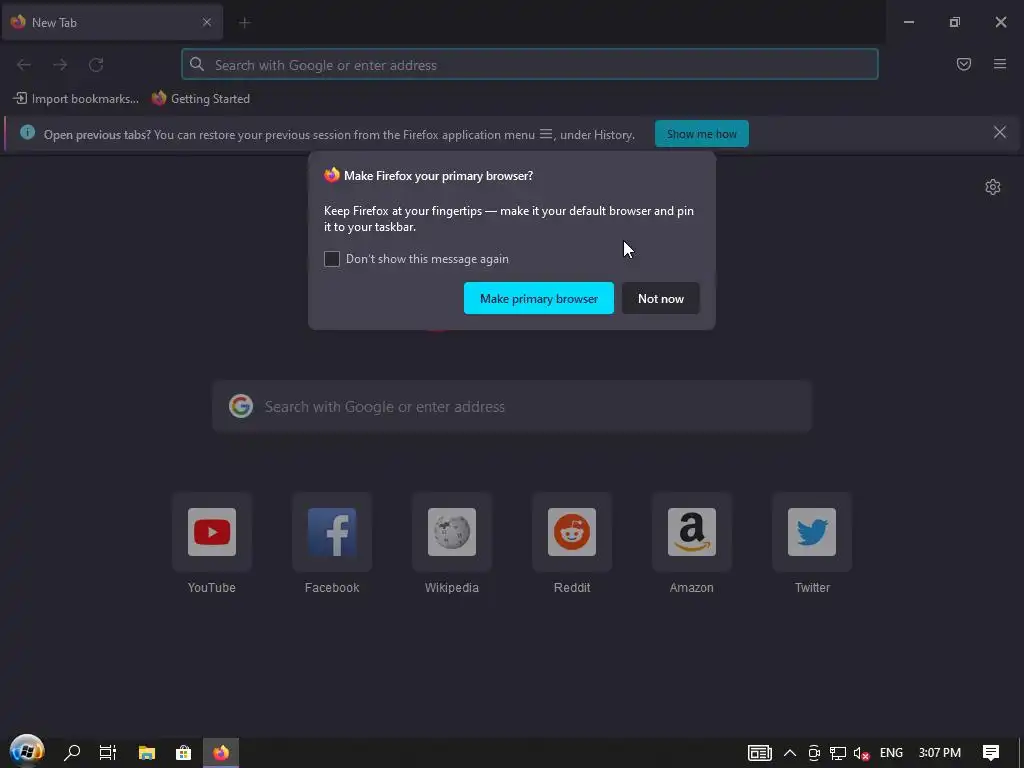Open Reddit shortcut tile
The image size is (1024, 768).
pyautogui.click(x=572, y=532)
